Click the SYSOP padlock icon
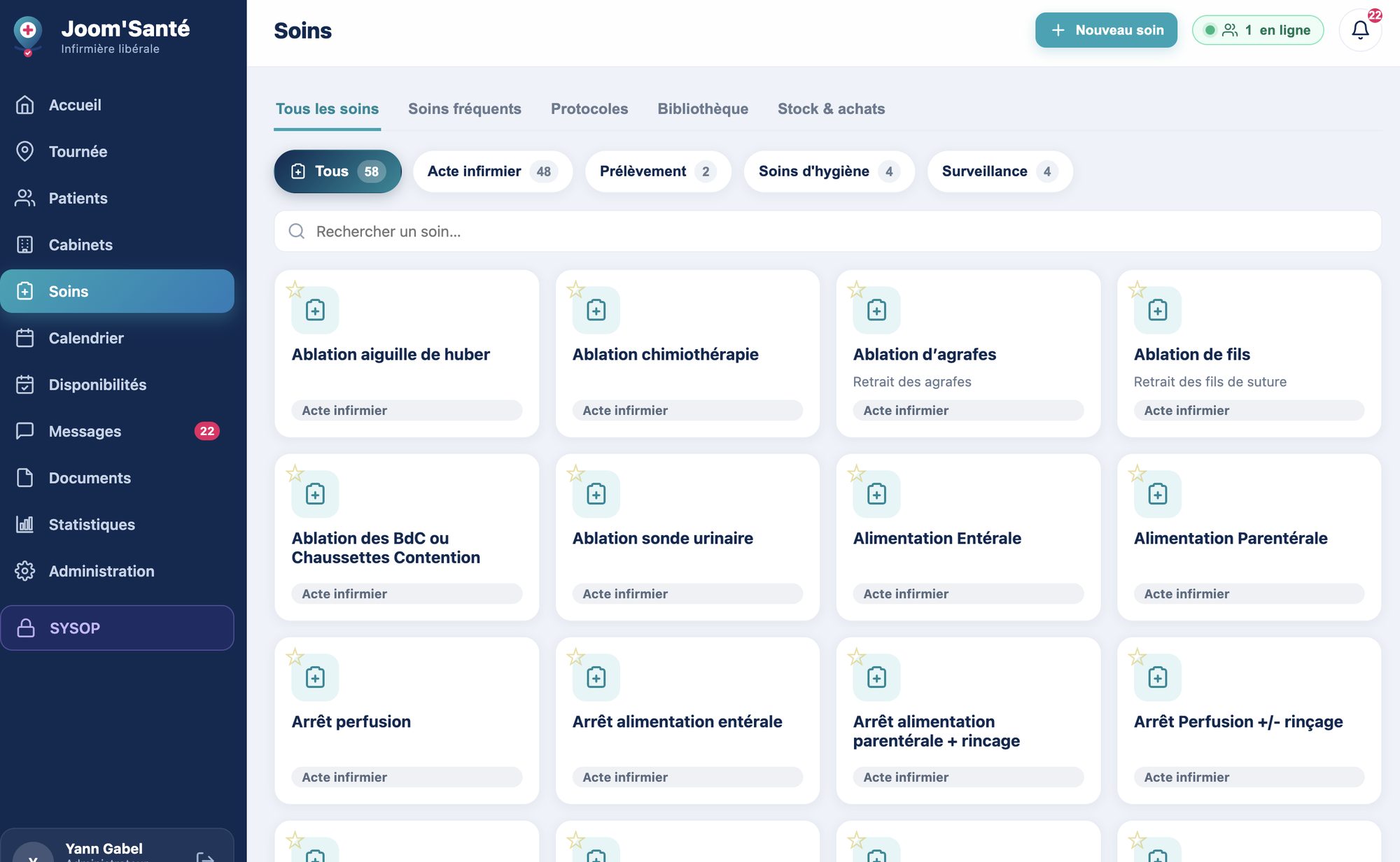 point(26,628)
